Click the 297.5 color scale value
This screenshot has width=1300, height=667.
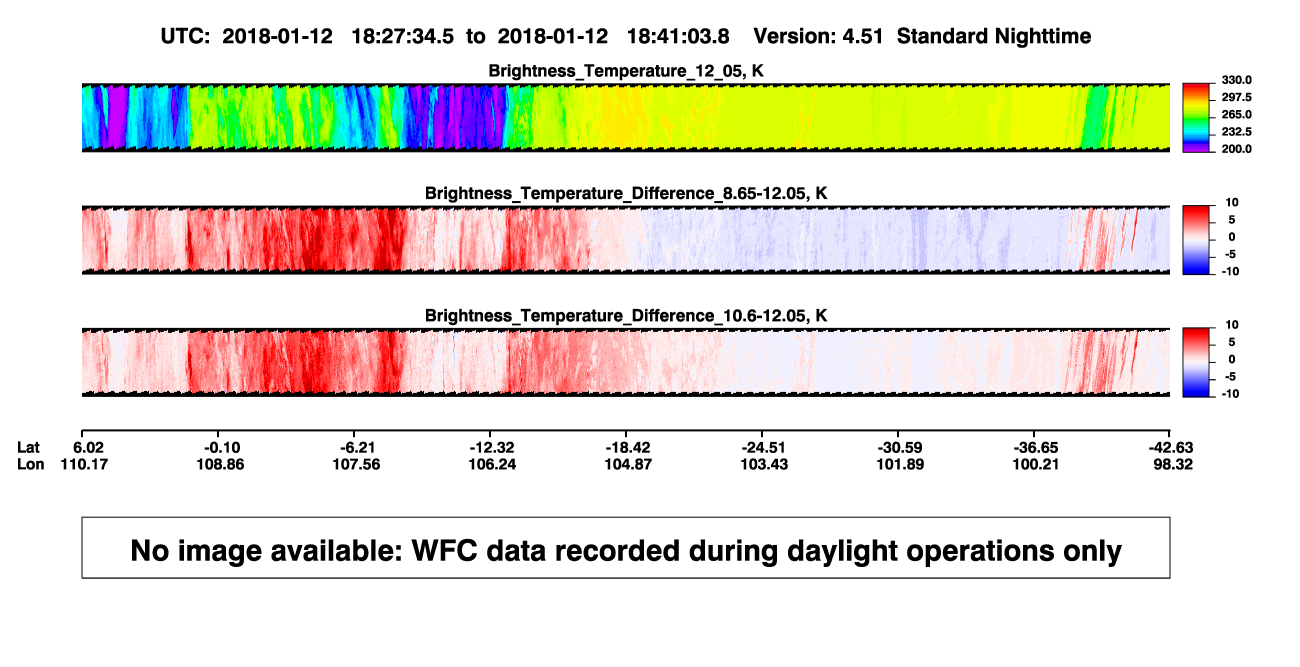click(x=1237, y=97)
